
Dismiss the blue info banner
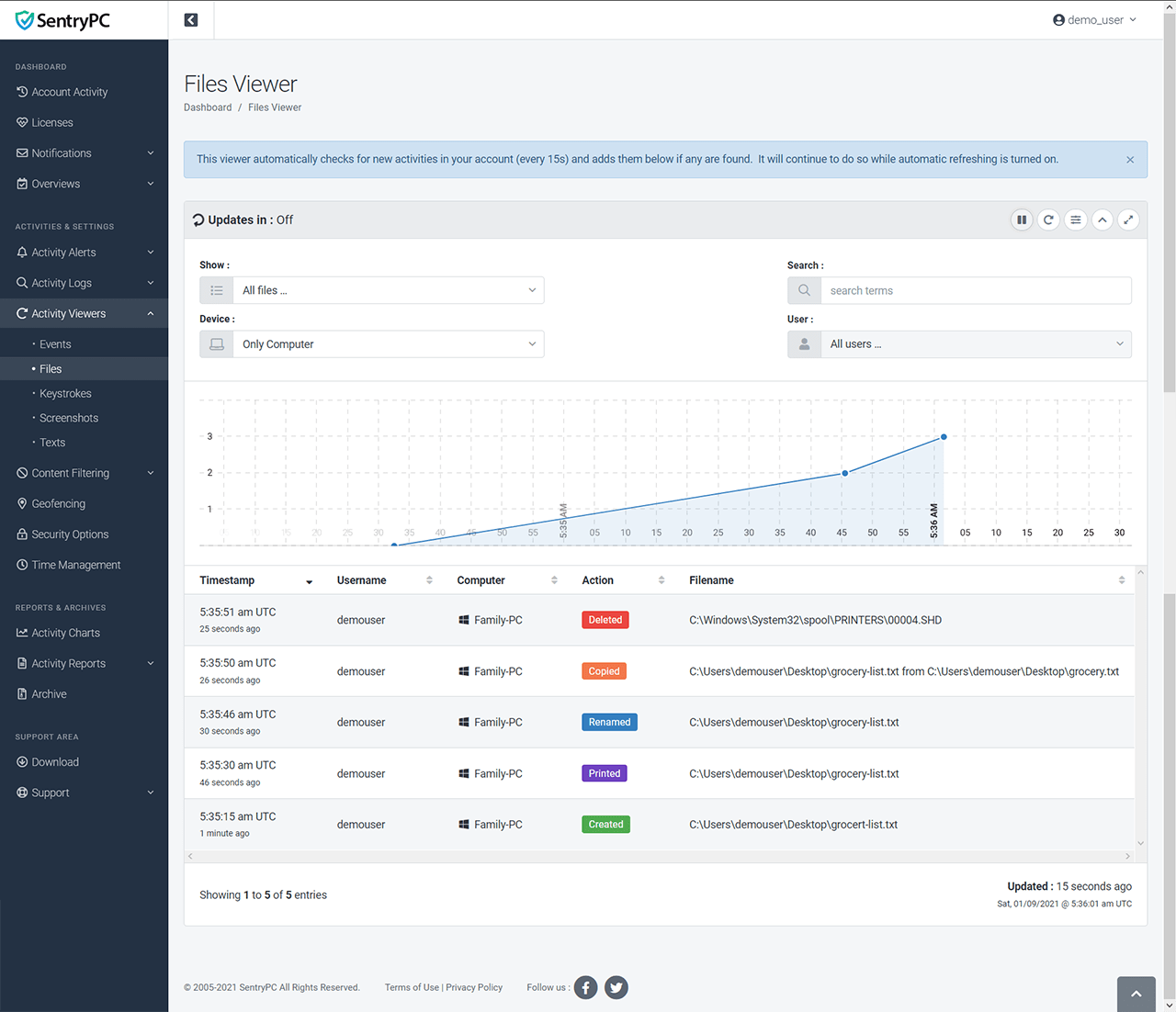coord(1130,160)
